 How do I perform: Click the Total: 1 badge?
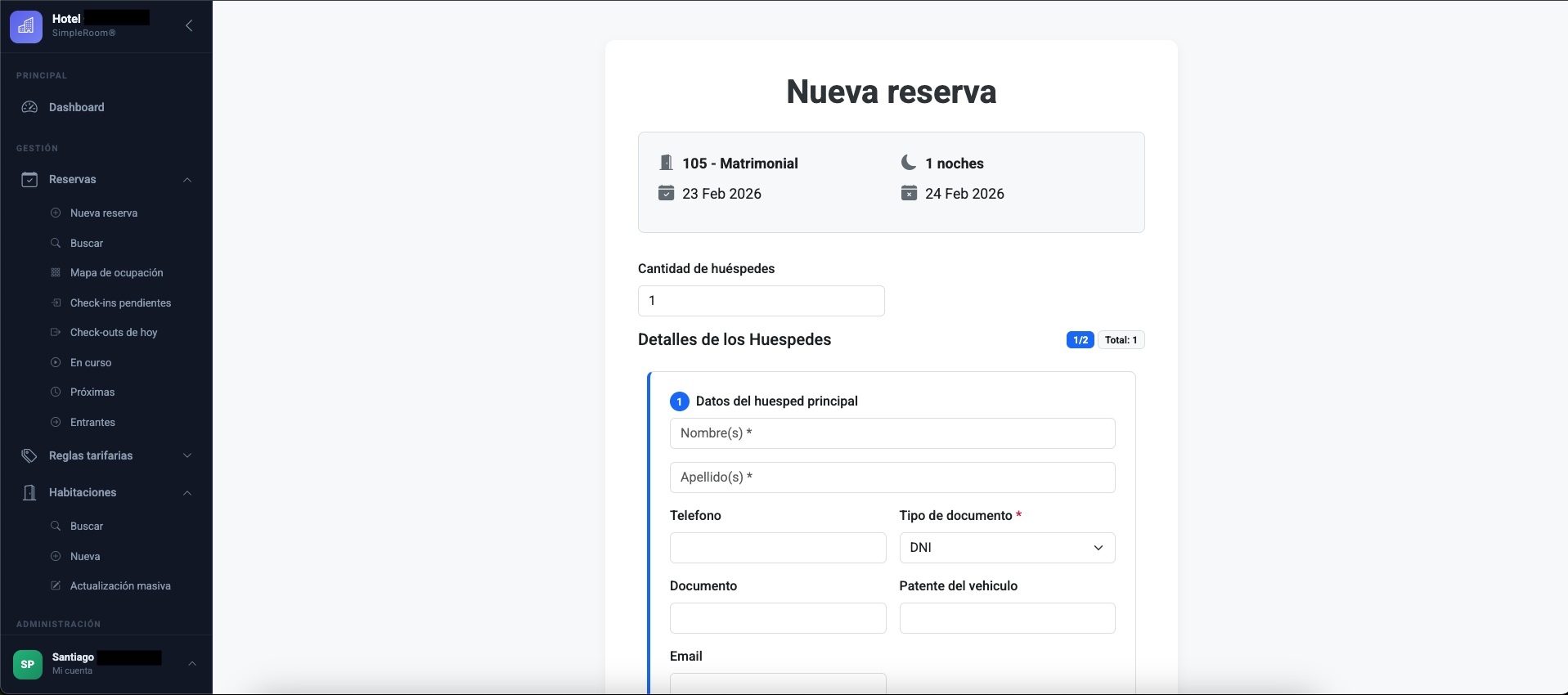point(1121,340)
